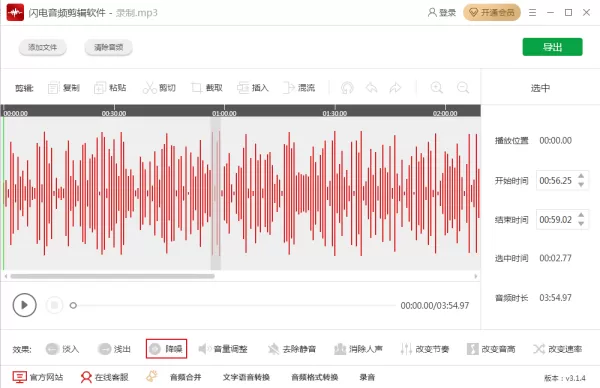The image size is (600, 388).
Task: Click the 01:30.00 marker on timeline ruler
Action: coord(335,113)
